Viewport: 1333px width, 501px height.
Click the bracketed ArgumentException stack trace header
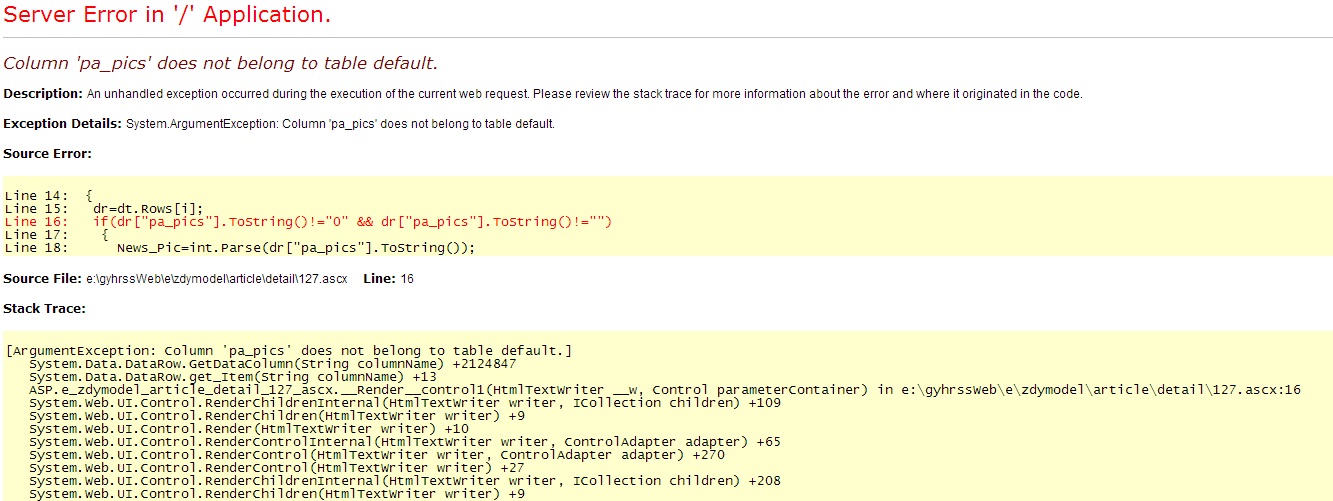288,351
